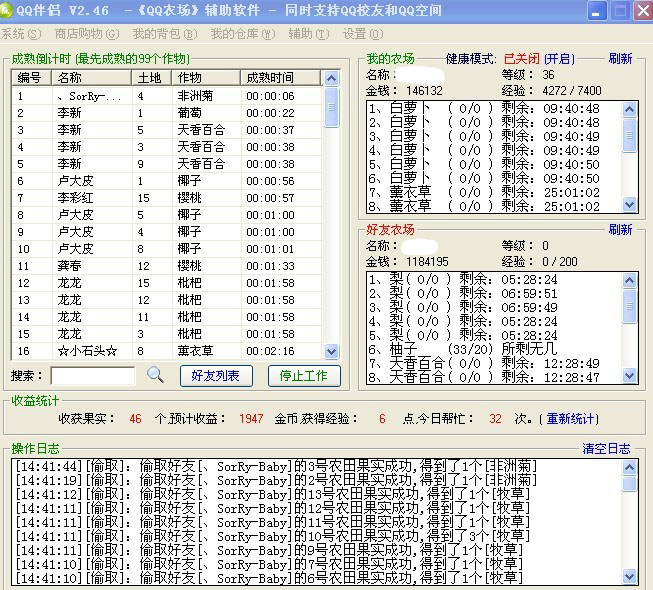Click 操作日志 scroll-down arrow
Image resolution: width=653 pixels, height=590 pixels.
[x=629, y=577]
